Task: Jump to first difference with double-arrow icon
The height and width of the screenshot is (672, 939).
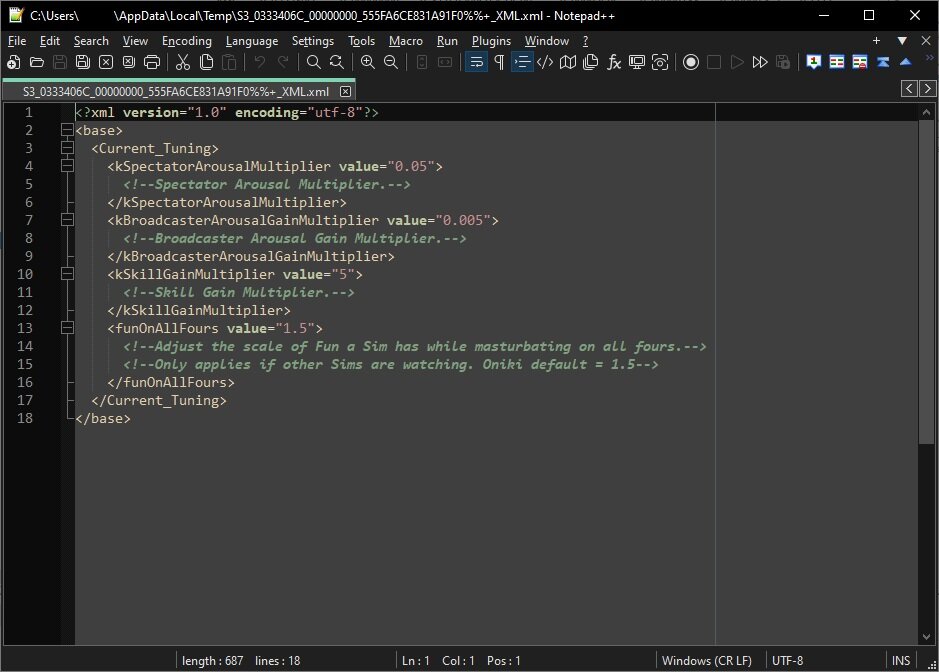Action: pyautogui.click(x=883, y=62)
